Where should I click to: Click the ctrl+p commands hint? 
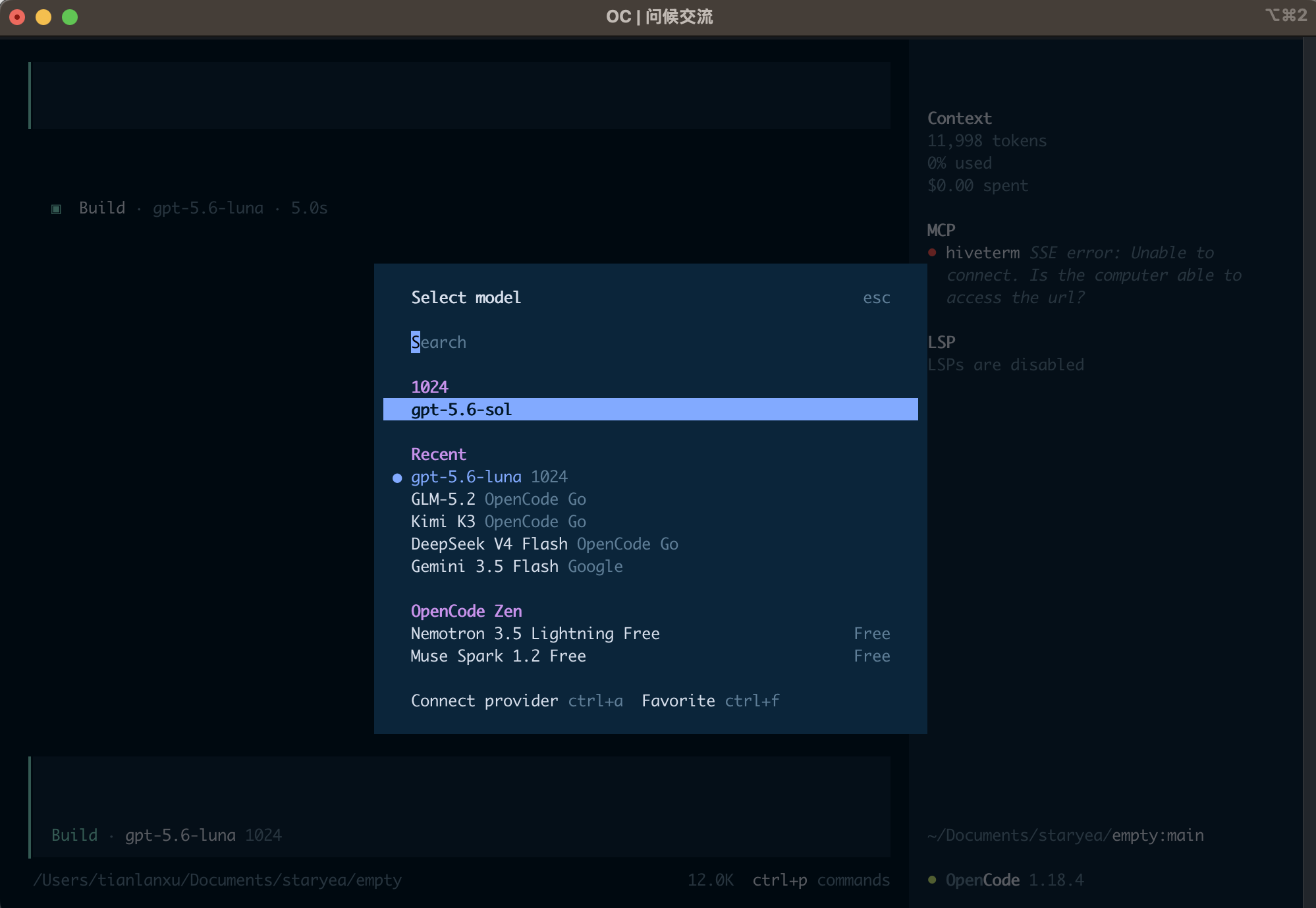821,880
